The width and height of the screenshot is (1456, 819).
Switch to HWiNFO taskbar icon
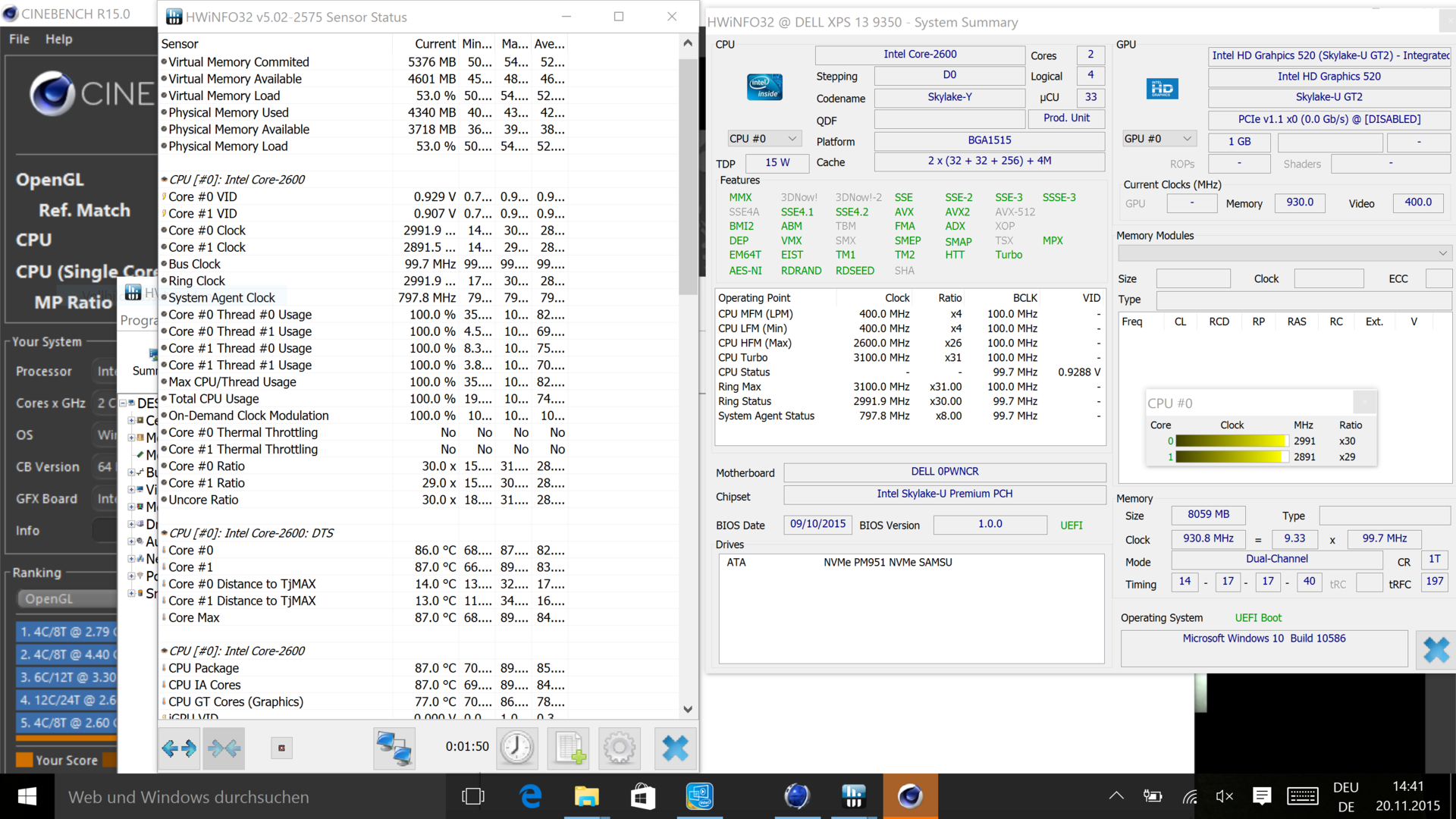click(x=854, y=796)
